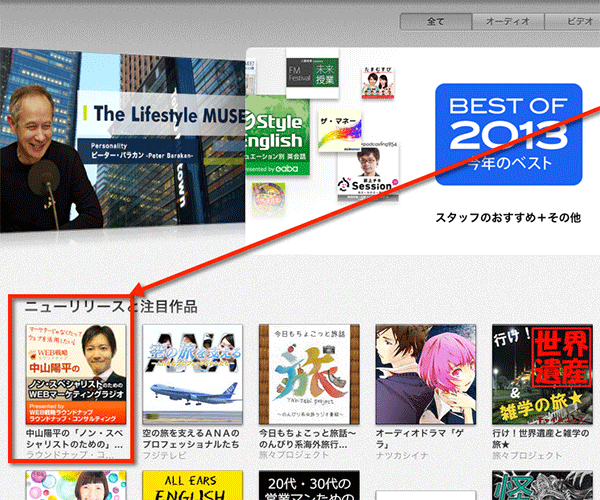Open the BEST OF 2013 badge
The width and height of the screenshot is (600, 500).
point(509,134)
